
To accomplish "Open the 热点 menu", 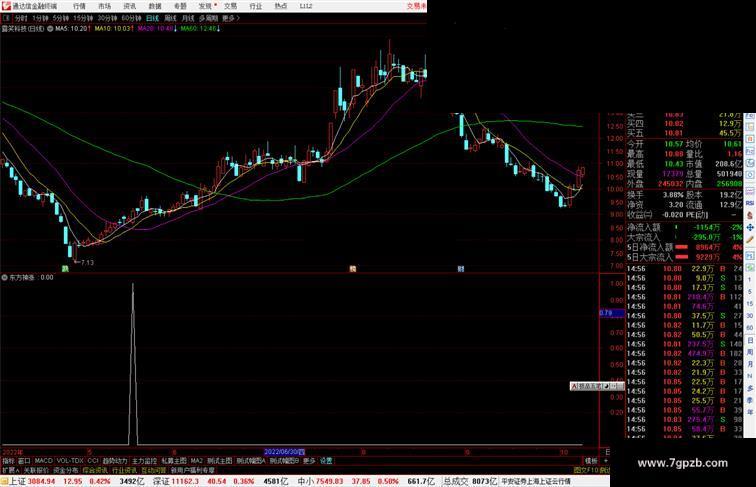I will coord(281,6).
